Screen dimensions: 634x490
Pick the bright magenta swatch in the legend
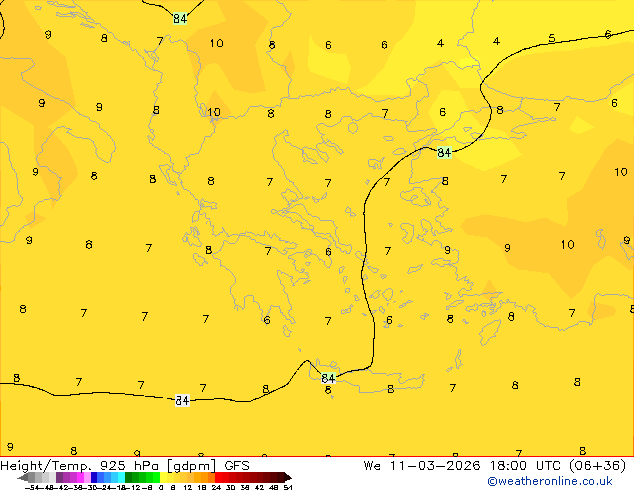tap(80, 478)
